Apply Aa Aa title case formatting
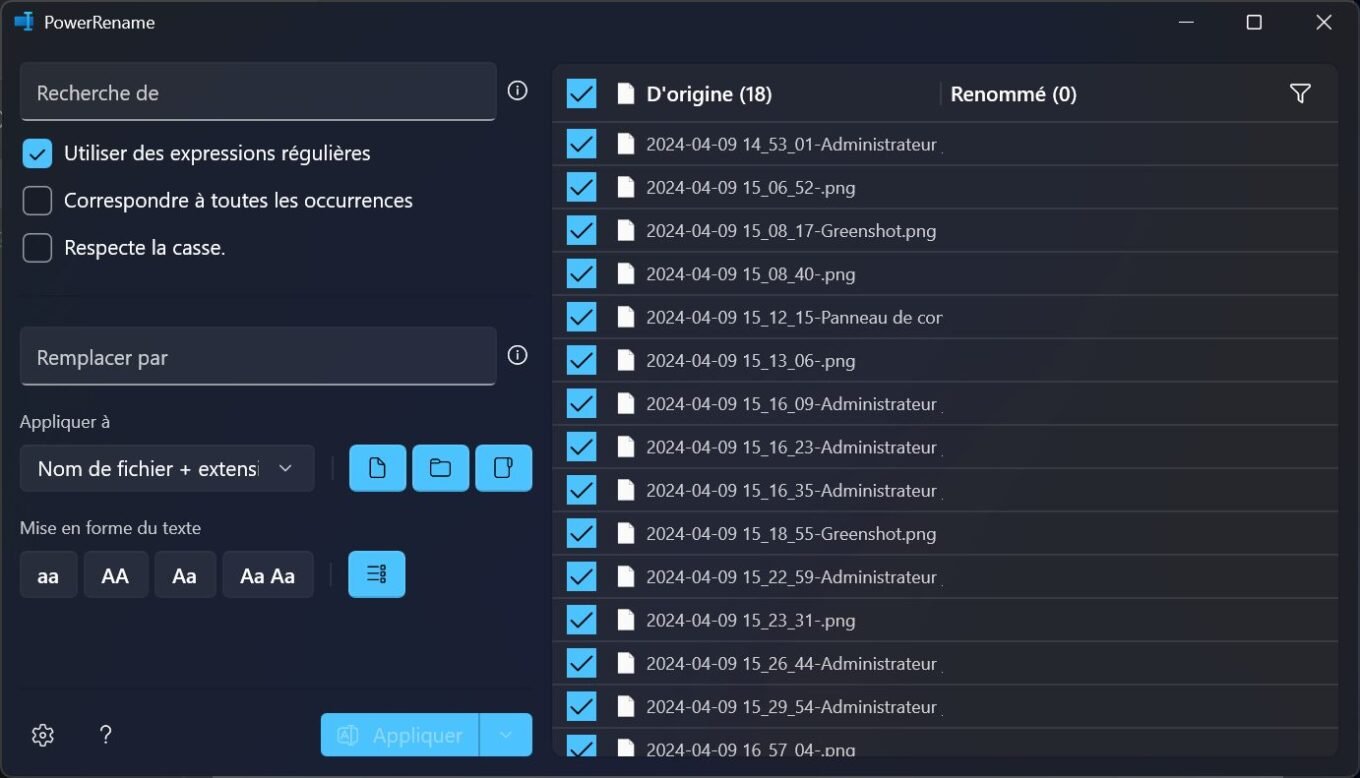This screenshot has width=1360, height=778. coord(268,575)
